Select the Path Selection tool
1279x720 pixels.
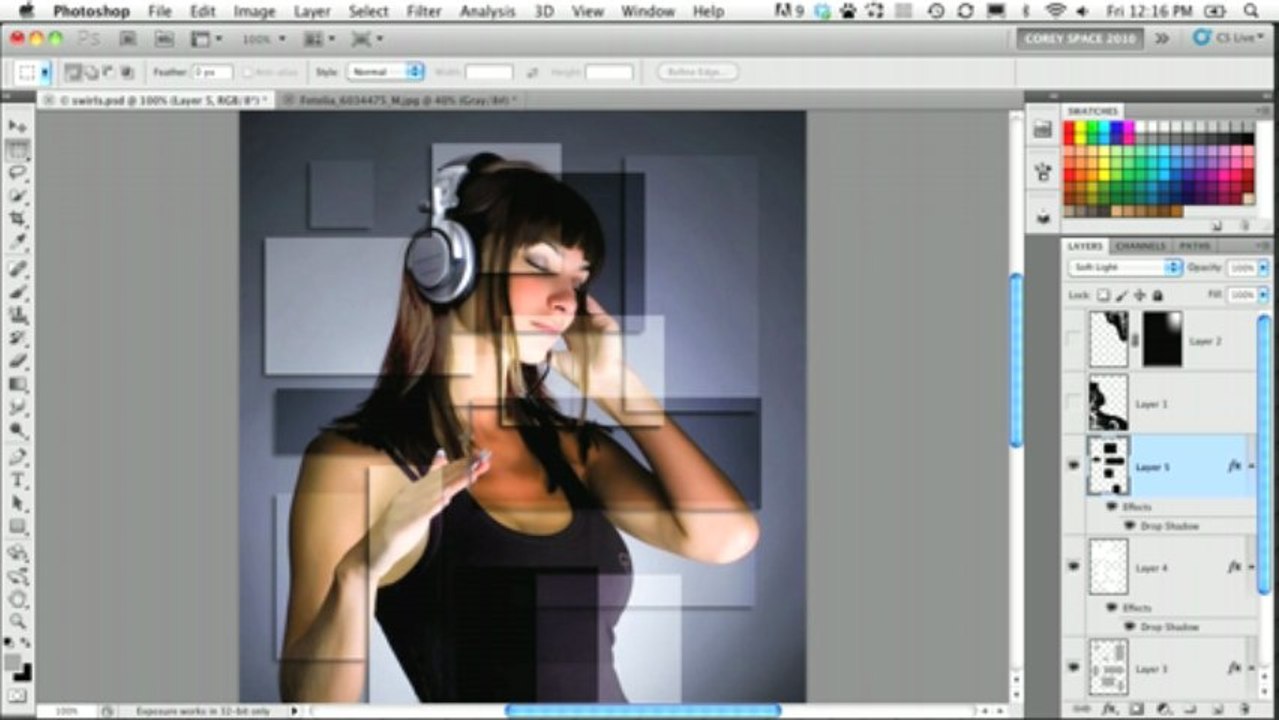[x=18, y=503]
